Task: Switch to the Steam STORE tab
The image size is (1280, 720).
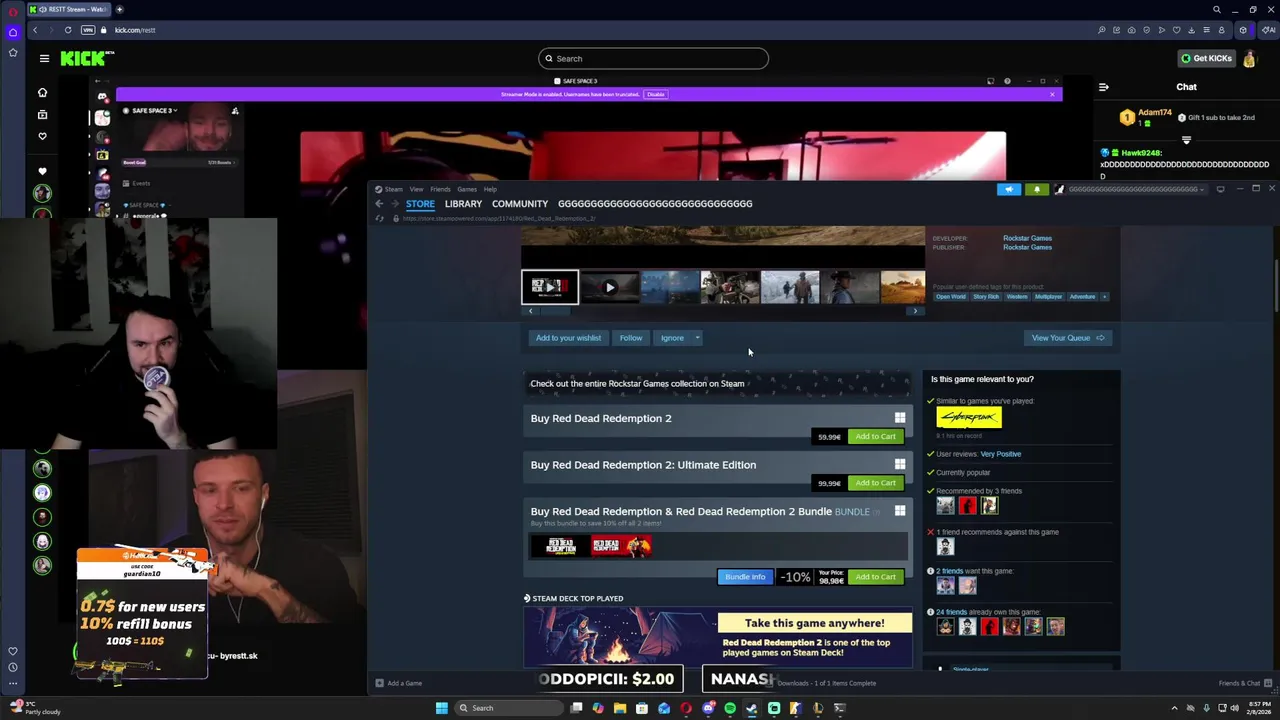Action: 420,204
